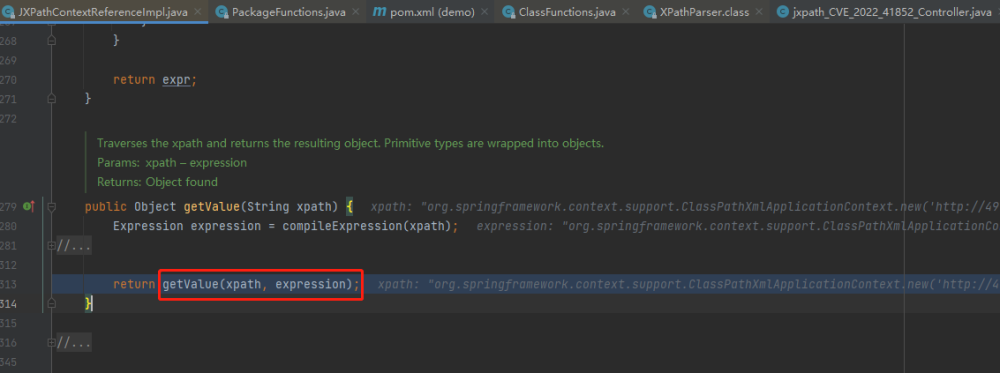Screen dimensions: 1000x373
Task: Click the Expression type name on line 280
Action: coord(149,226)
